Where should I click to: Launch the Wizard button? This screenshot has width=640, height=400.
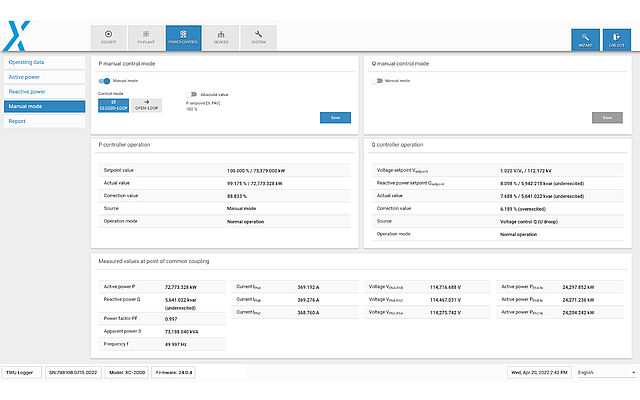(x=585, y=40)
